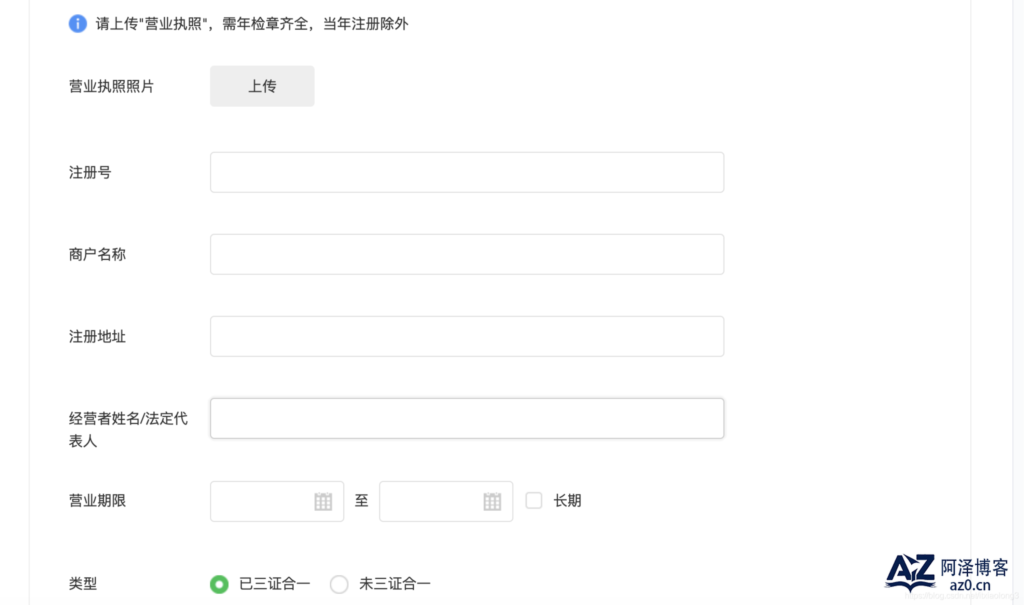Check the 长期 checkbox
This screenshot has width=1024, height=605.
tap(534, 500)
